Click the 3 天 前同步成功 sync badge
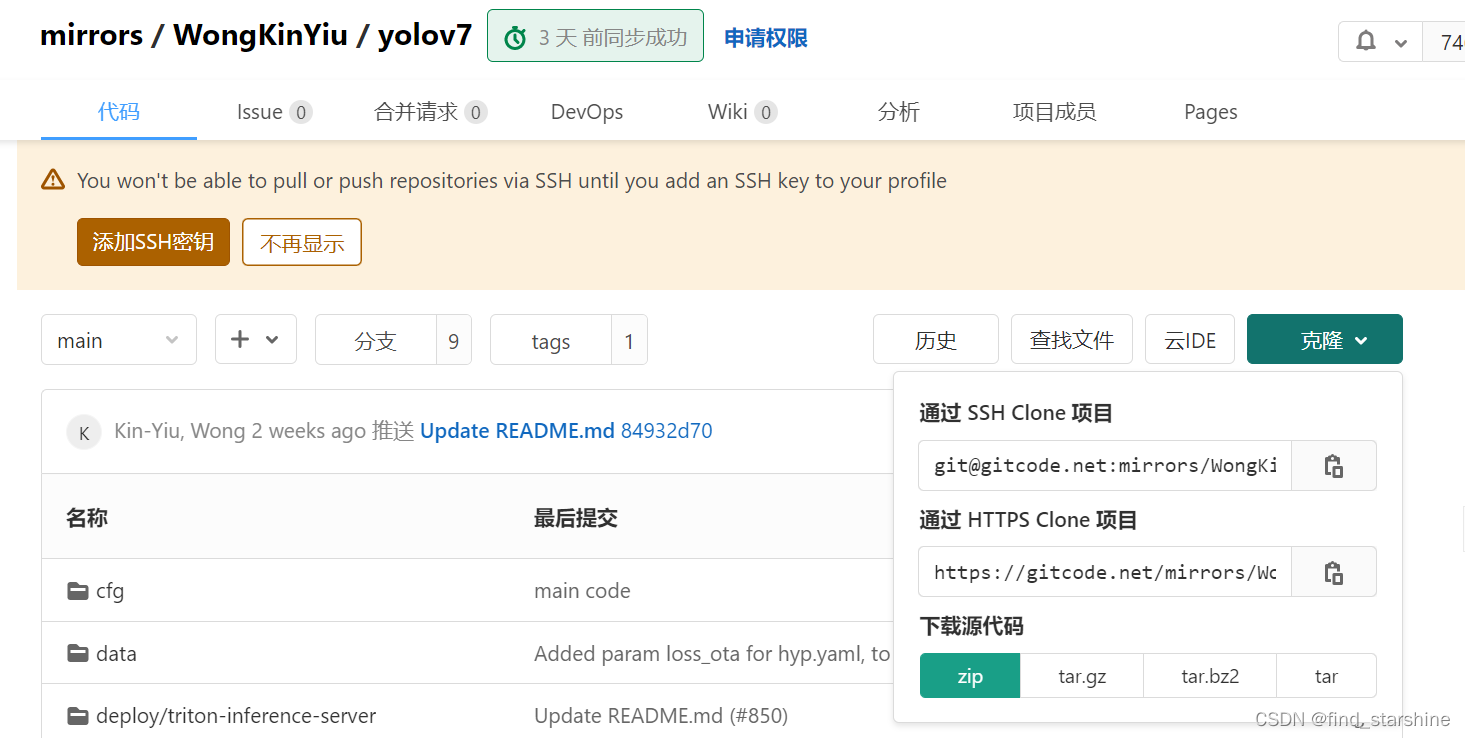1465x738 pixels. point(595,36)
